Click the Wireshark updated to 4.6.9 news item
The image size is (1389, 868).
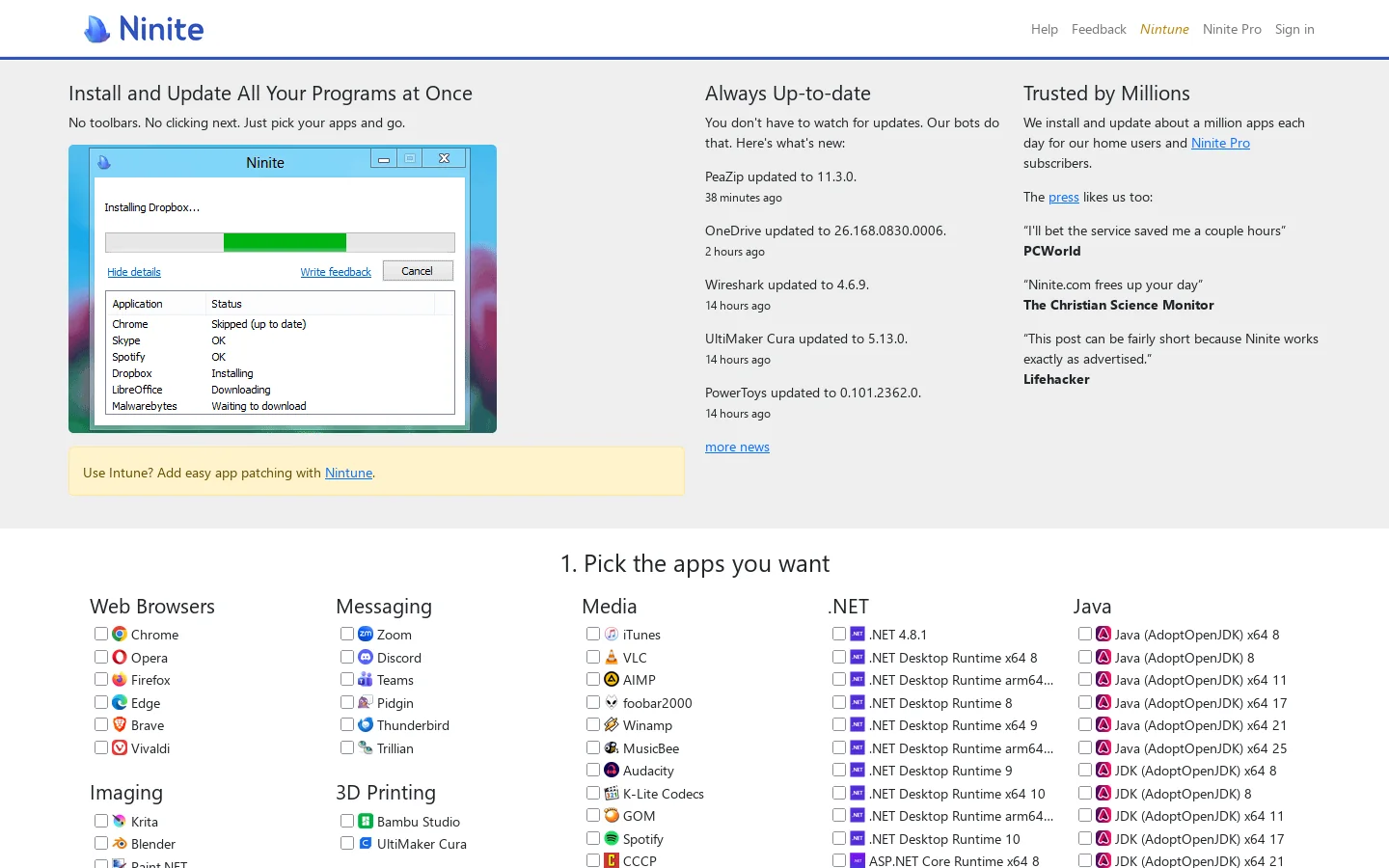787,285
